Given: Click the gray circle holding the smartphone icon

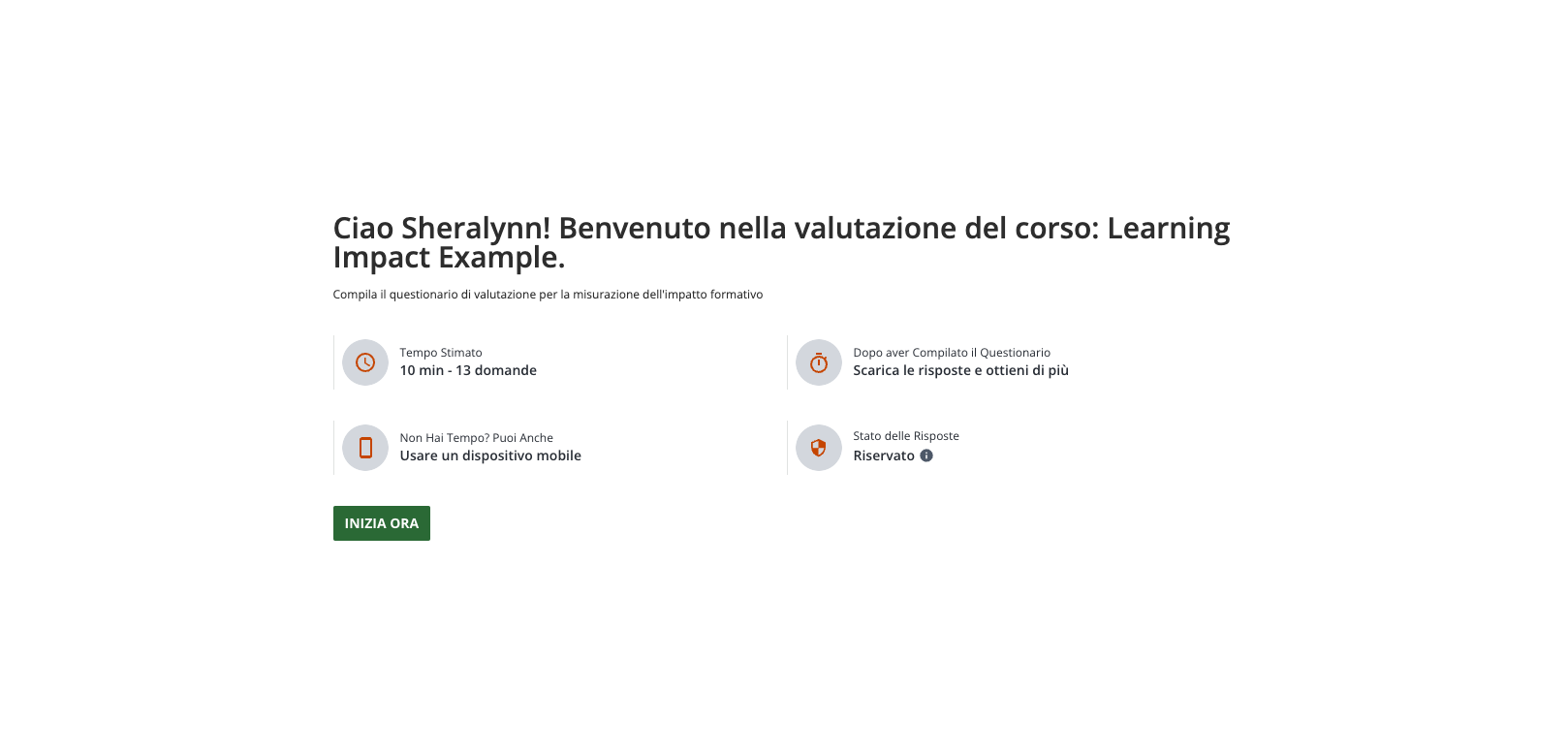Looking at the screenshot, I should click(365, 447).
